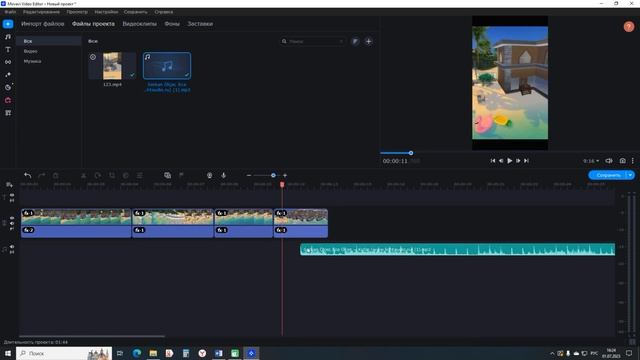Switch to the Заставки tab
The image size is (640, 360).
[200, 24]
